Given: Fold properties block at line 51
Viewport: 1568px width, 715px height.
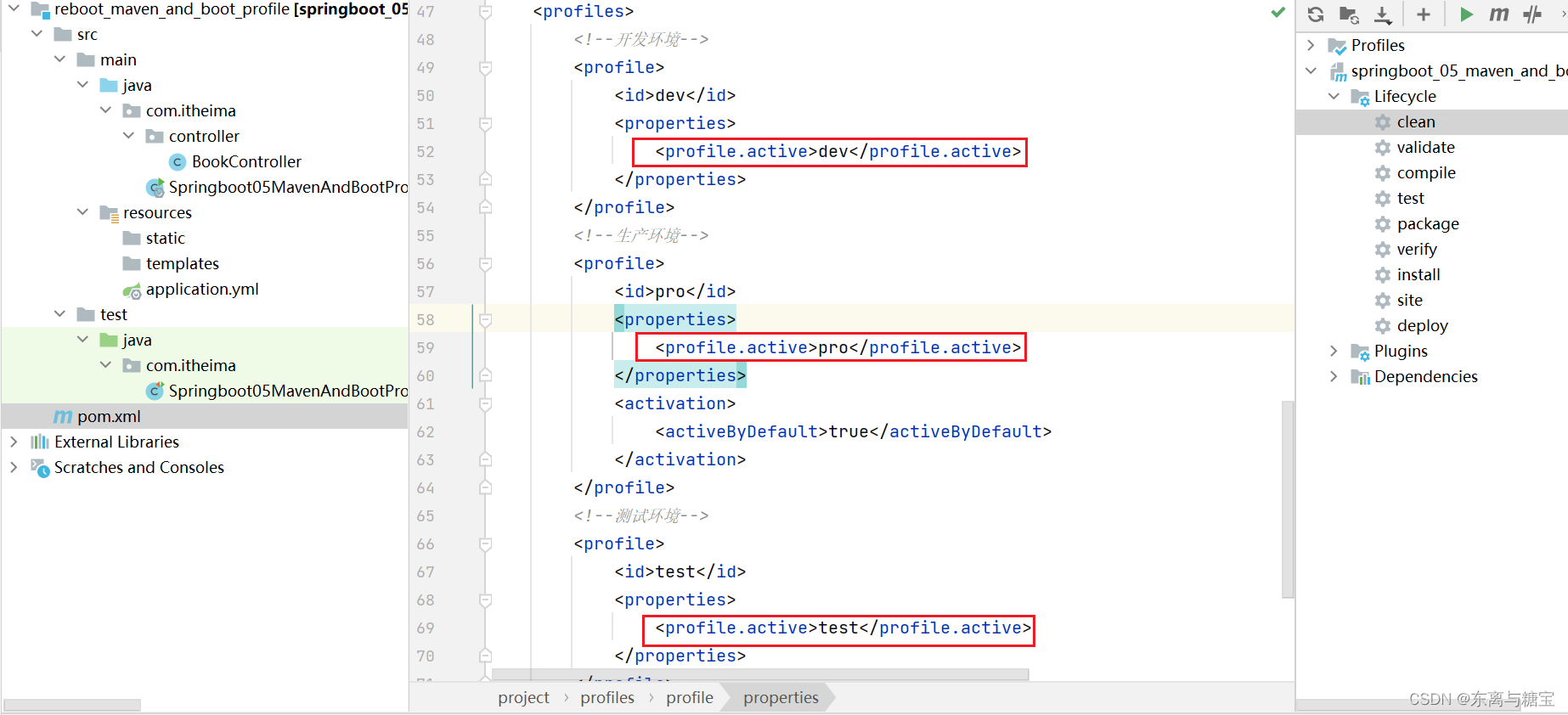Looking at the screenshot, I should click(485, 124).
